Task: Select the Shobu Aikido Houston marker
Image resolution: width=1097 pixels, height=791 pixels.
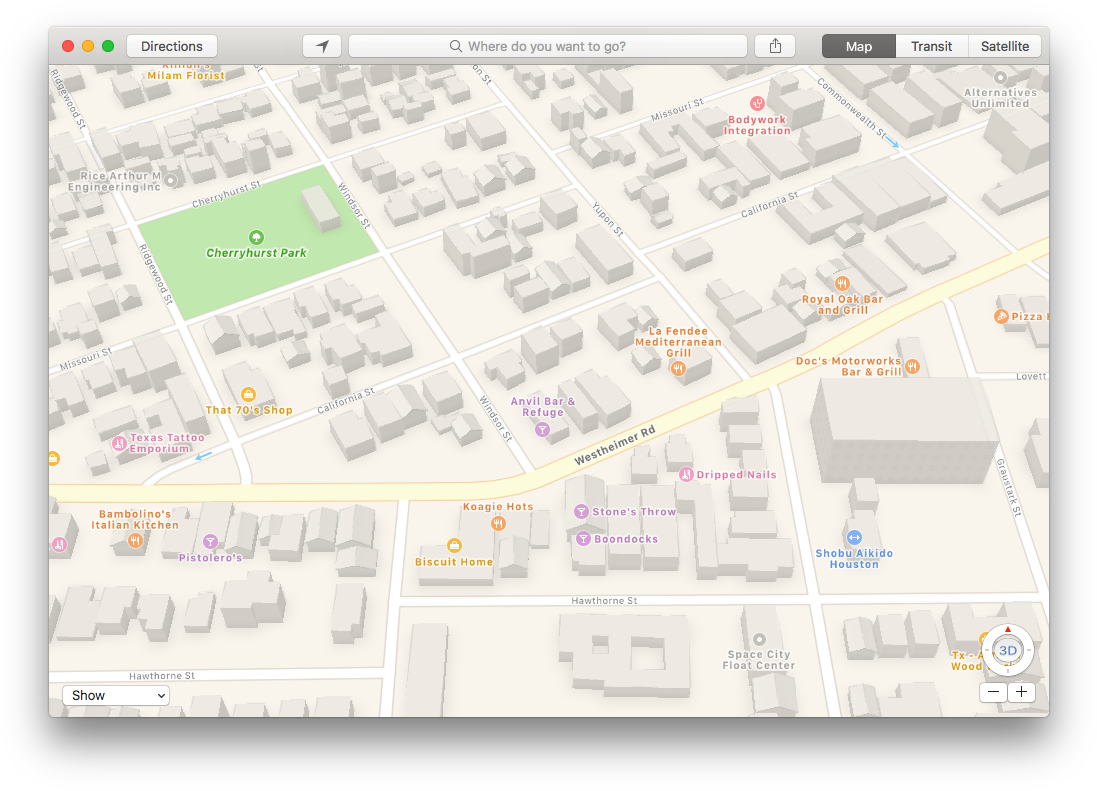Action: tap(855, 536)
